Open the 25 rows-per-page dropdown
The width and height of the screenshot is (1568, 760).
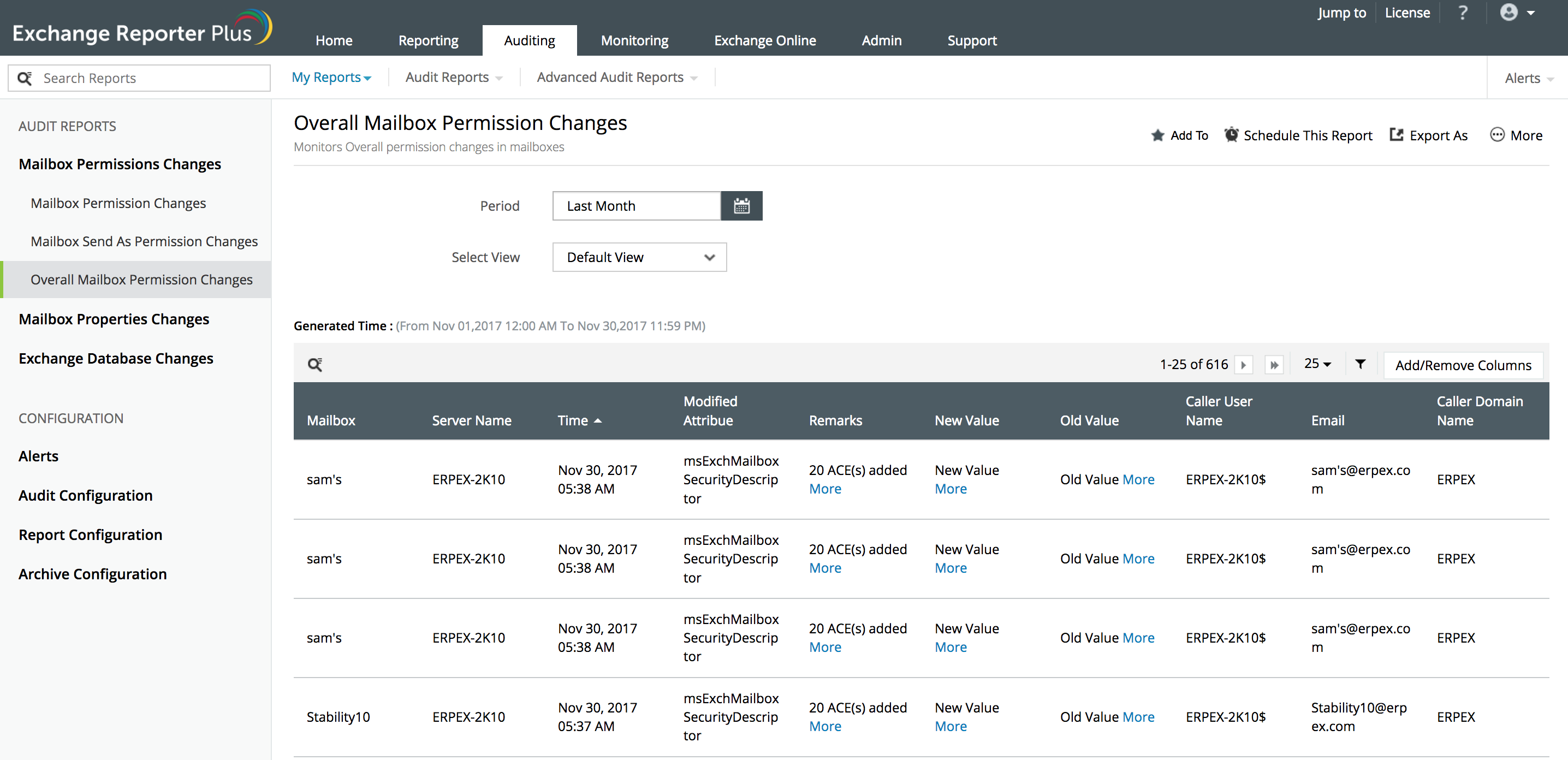pyautogui.click(x=1317, y=364)
